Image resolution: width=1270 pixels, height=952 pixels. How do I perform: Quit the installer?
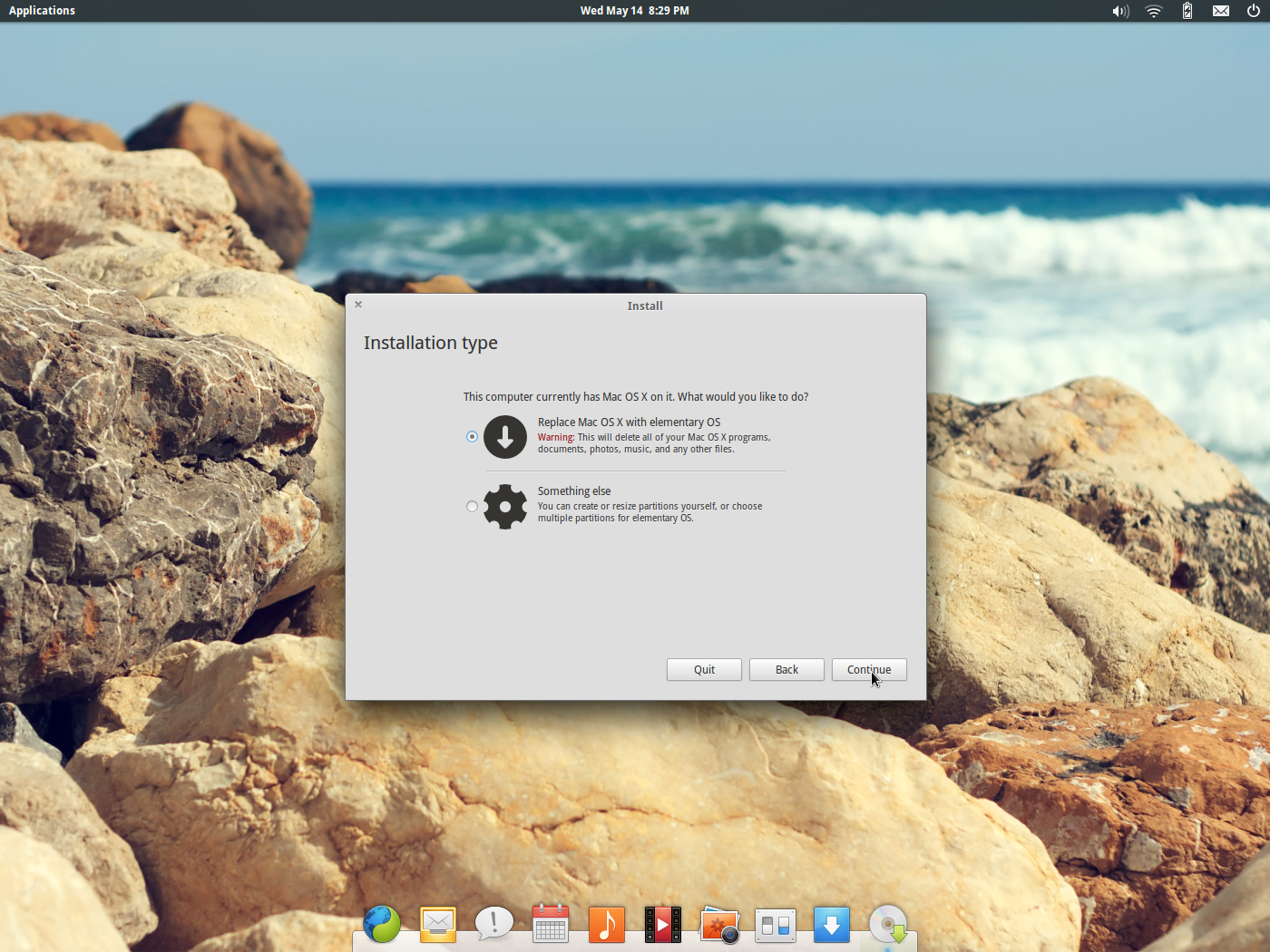tap(704, 670)
